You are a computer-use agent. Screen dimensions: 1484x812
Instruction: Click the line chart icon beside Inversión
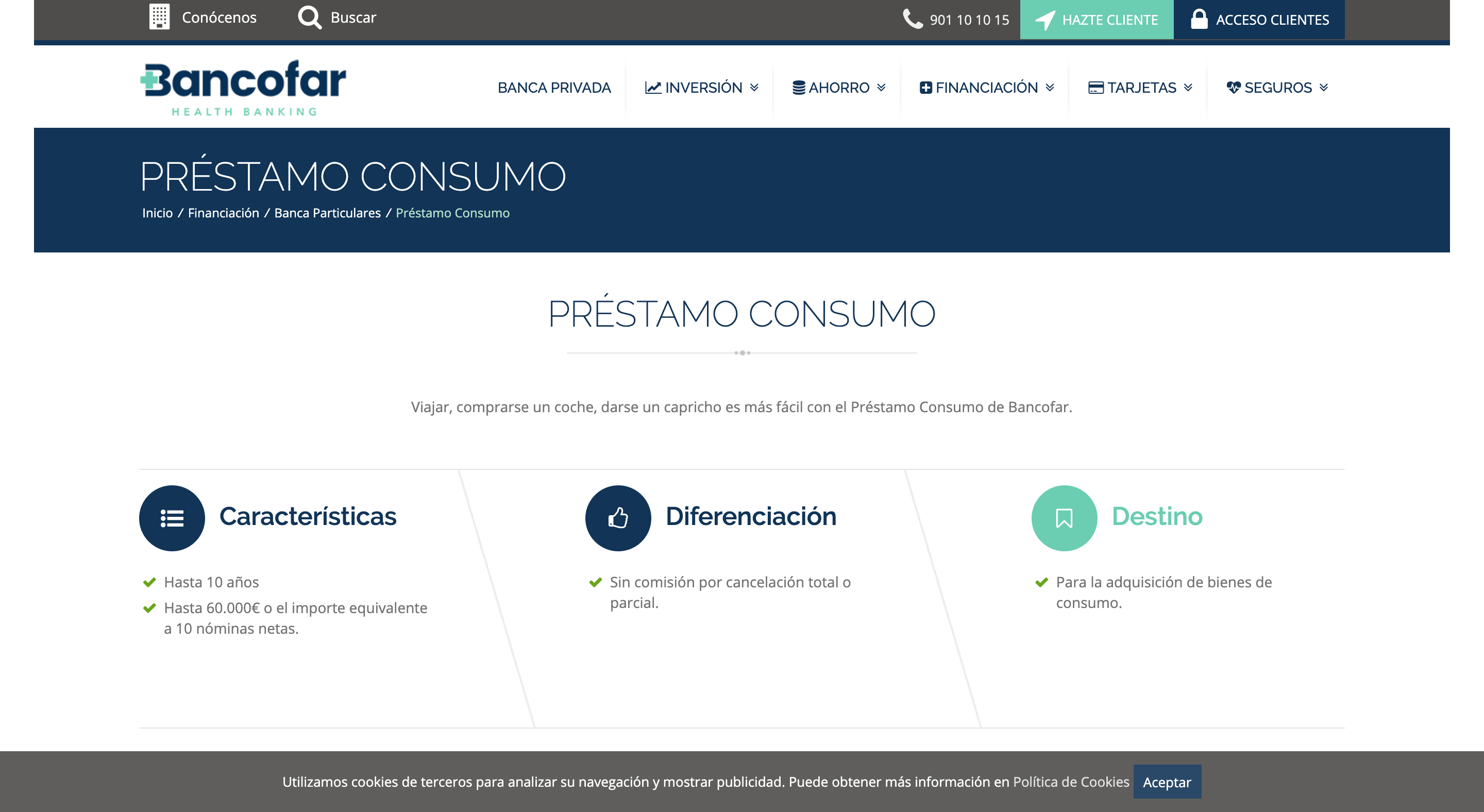tap(653, 88)
